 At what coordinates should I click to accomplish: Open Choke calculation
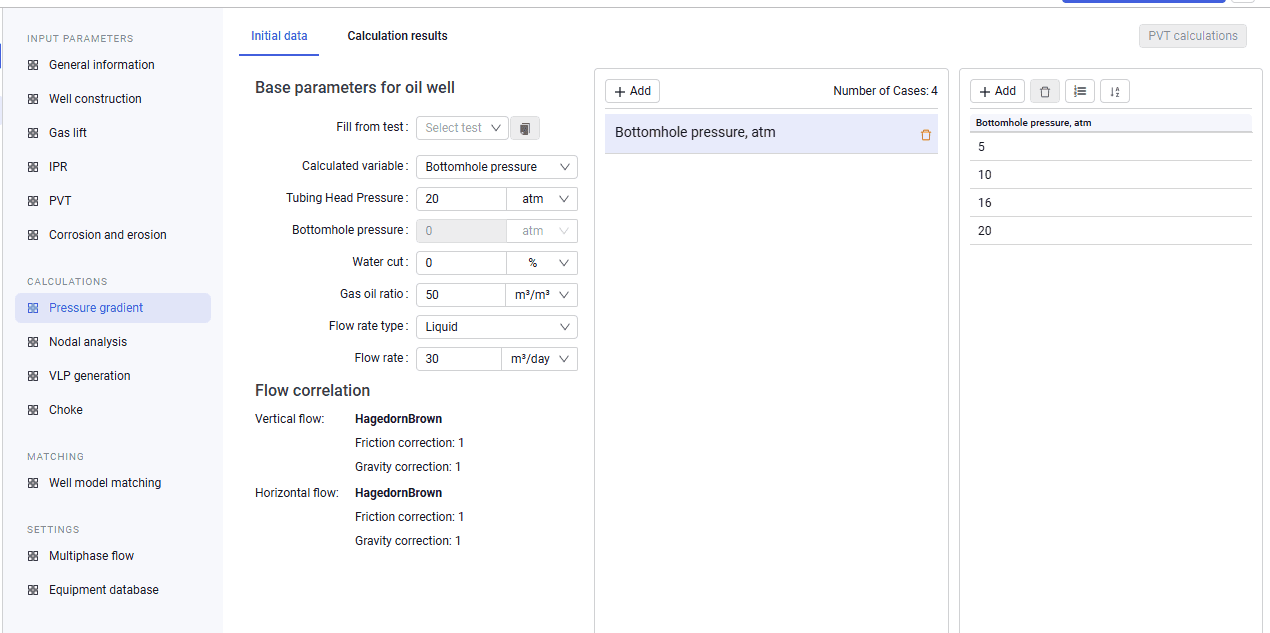pyautogui.click(x=66, y=410)
